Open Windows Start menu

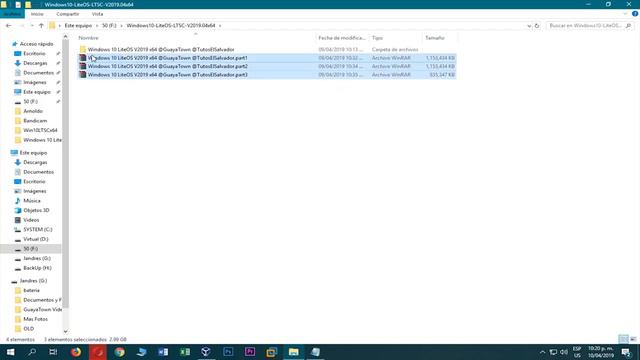point(10,352)
